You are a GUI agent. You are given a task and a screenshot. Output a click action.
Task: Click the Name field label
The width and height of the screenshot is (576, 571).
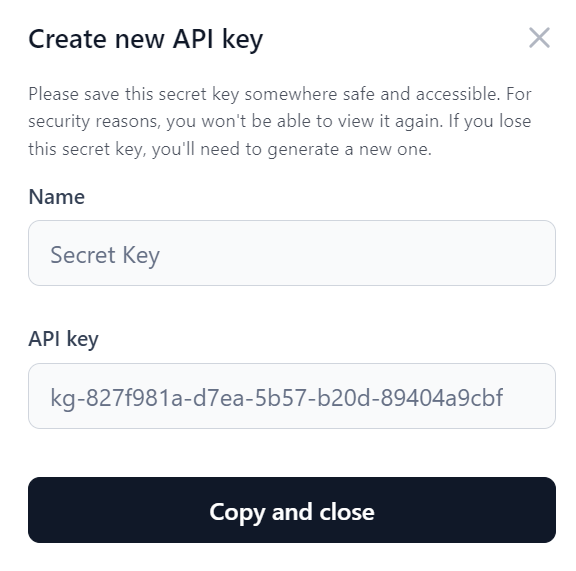point(57,197)
